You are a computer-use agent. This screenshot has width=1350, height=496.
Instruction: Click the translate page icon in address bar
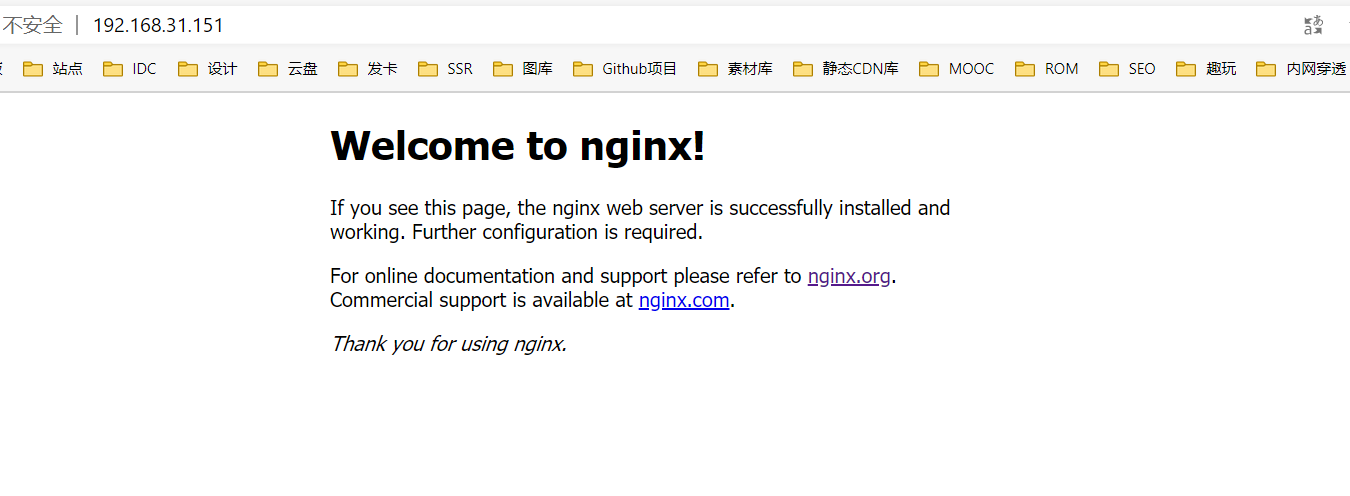tap(1313, 25)
